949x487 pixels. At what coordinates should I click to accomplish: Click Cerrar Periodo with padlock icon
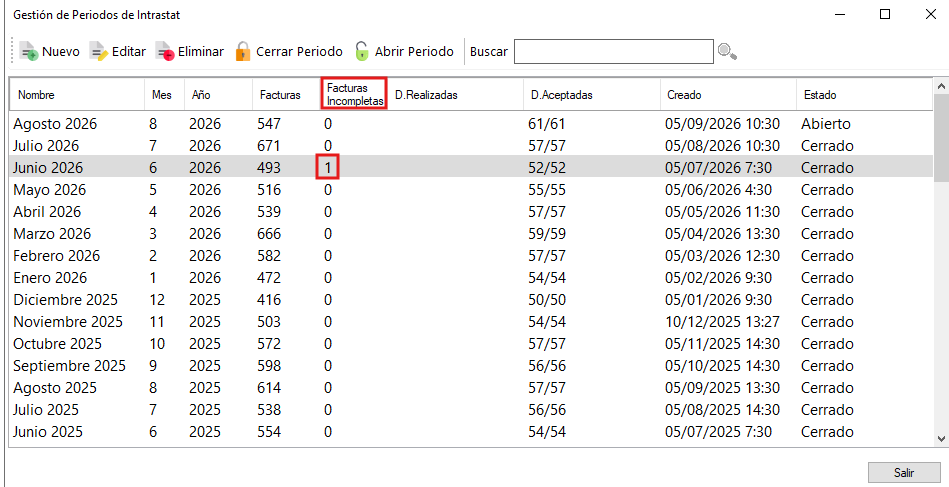point(289,51)
